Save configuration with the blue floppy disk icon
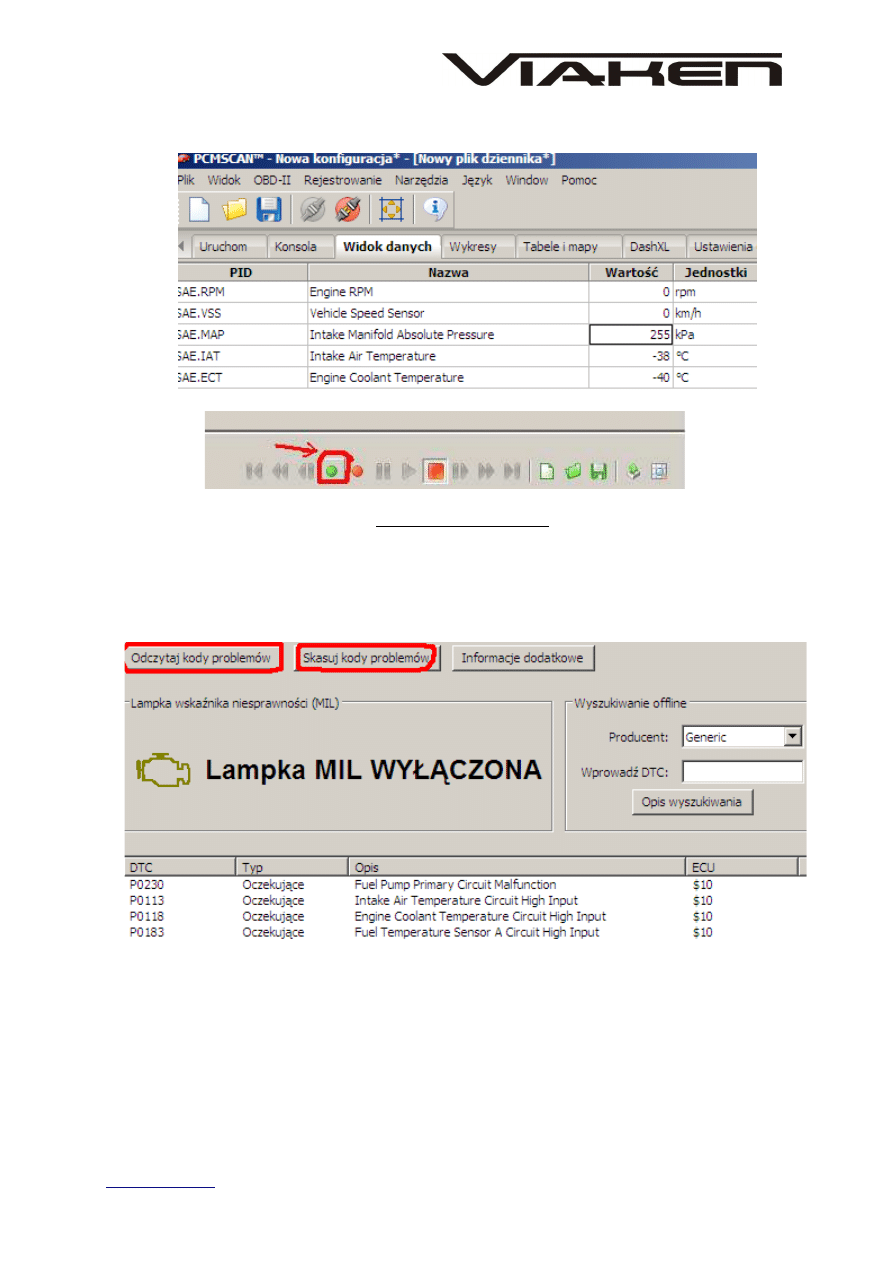The image size is (893, 1263). pos(269,210)
